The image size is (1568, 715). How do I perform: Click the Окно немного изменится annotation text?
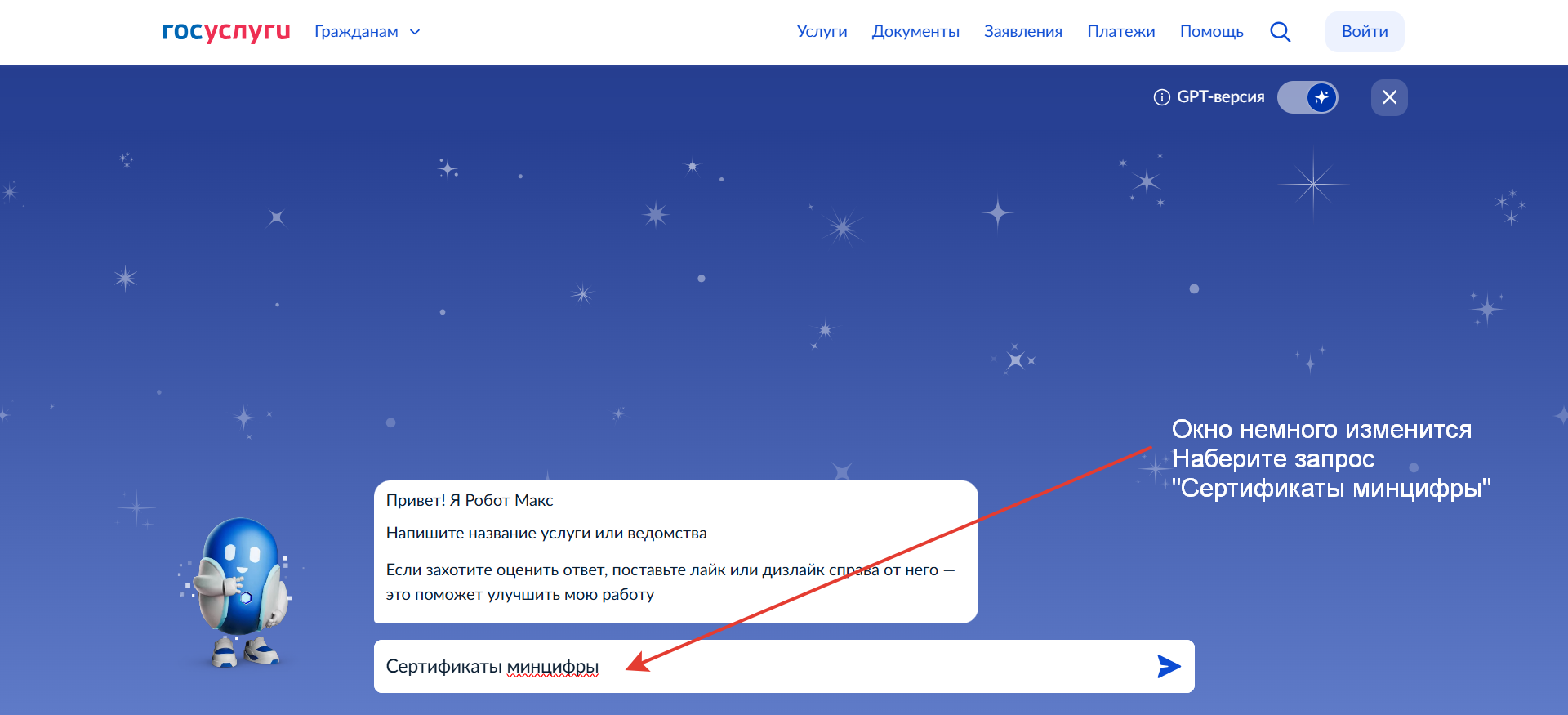(x=1321, y=430)
